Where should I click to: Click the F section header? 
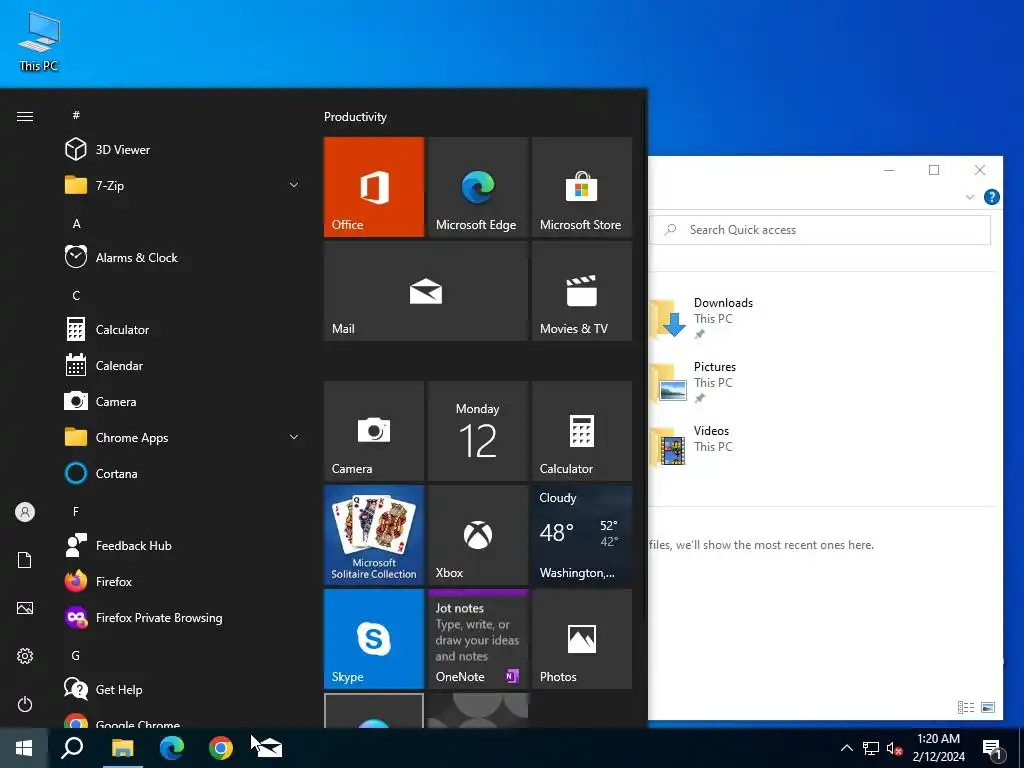[76, 511]
